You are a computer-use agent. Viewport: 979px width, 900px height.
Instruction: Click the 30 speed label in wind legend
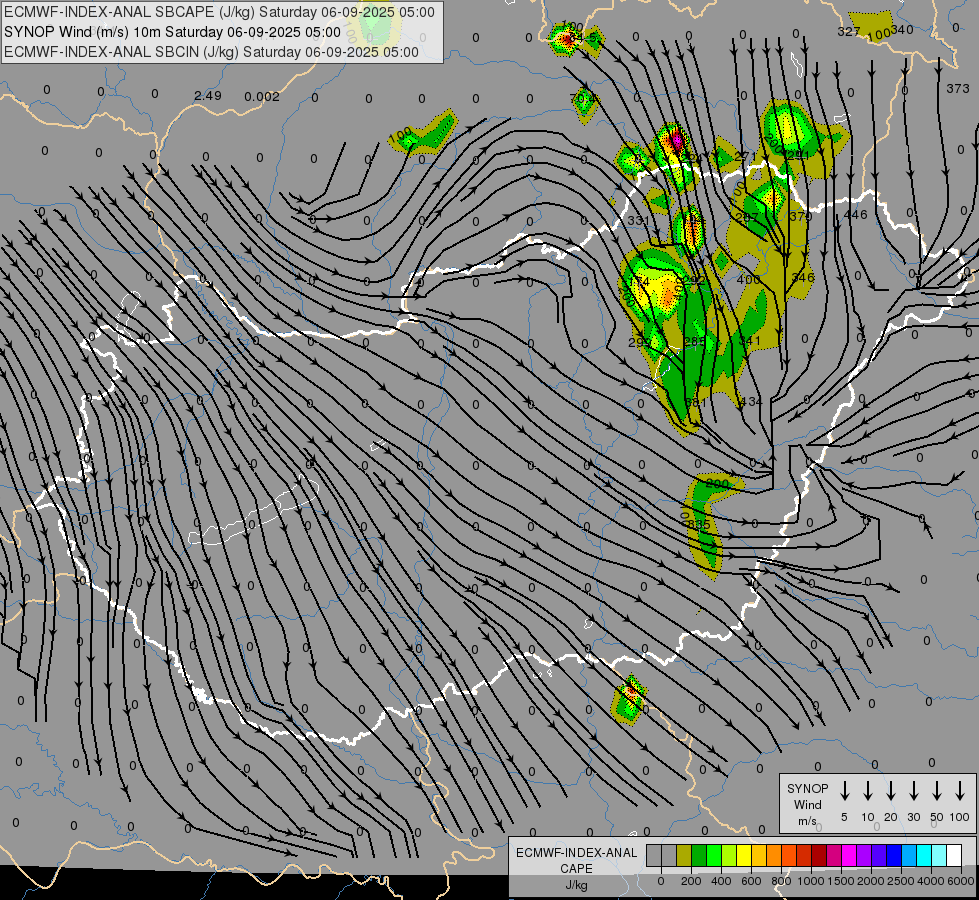point(913,817)
